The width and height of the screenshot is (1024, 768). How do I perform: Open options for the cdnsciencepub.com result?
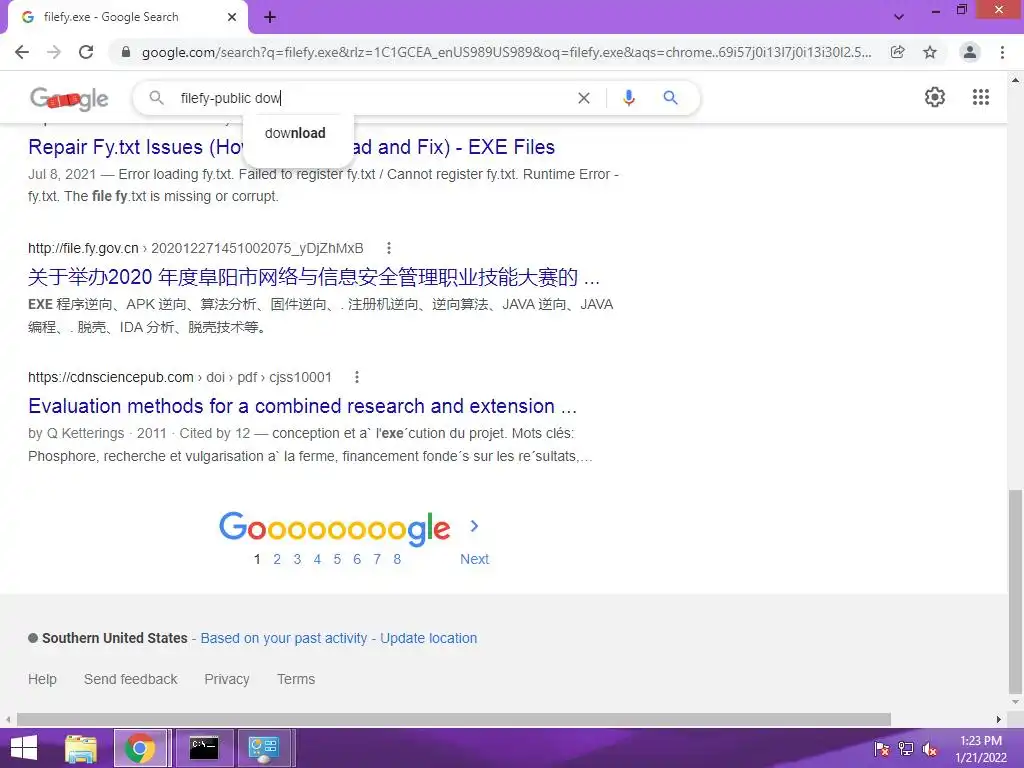point(357,377)
